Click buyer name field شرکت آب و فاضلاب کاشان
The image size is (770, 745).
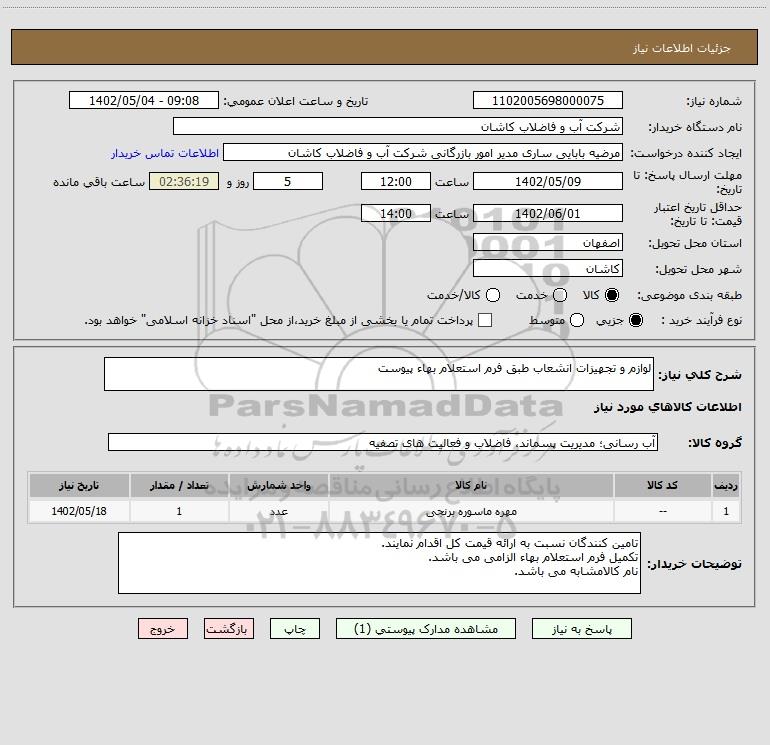tap(398, 127)
